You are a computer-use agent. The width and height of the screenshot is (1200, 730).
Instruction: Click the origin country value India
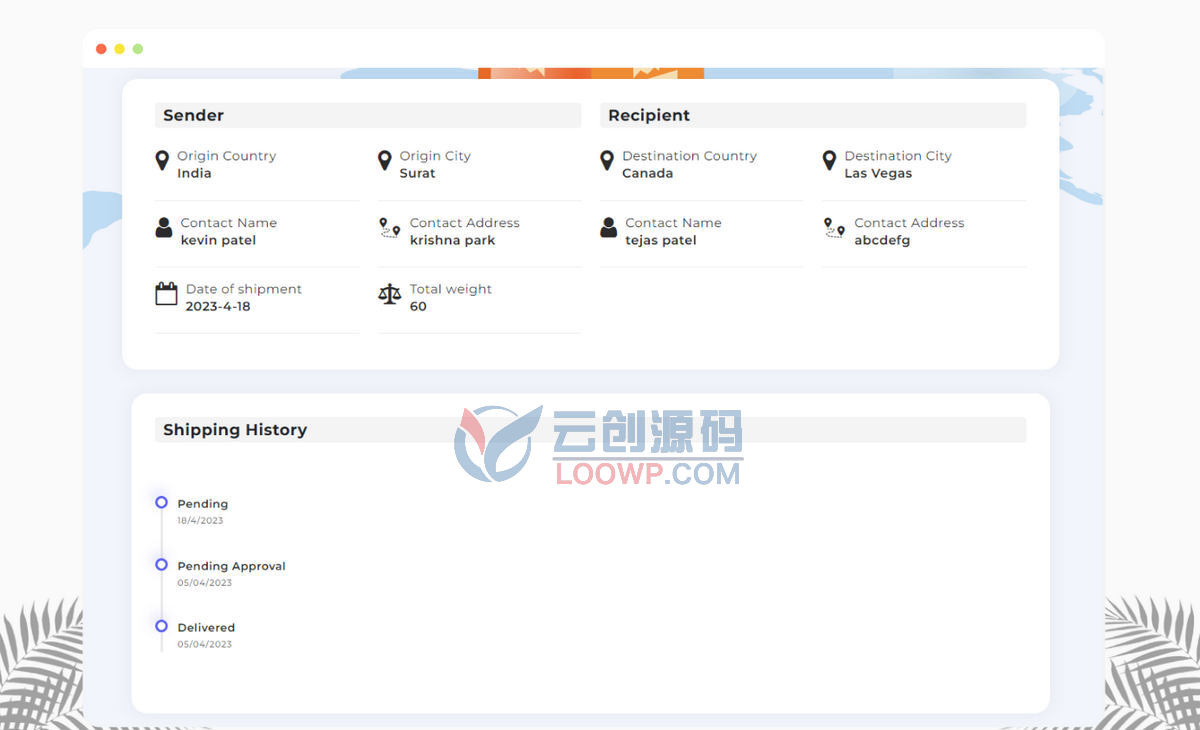194,173
